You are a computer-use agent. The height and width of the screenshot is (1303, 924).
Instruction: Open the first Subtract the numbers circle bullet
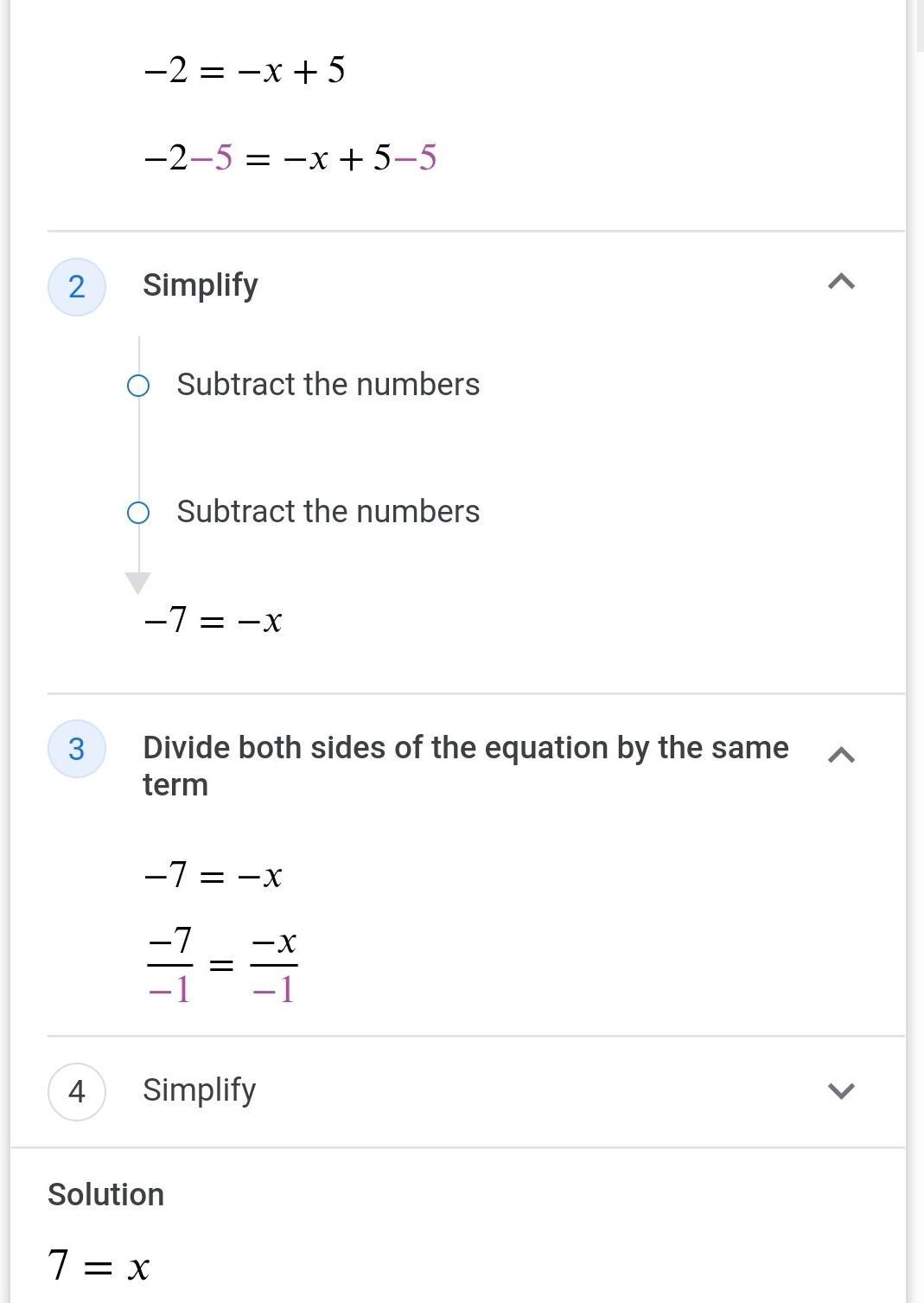[138, 386]
